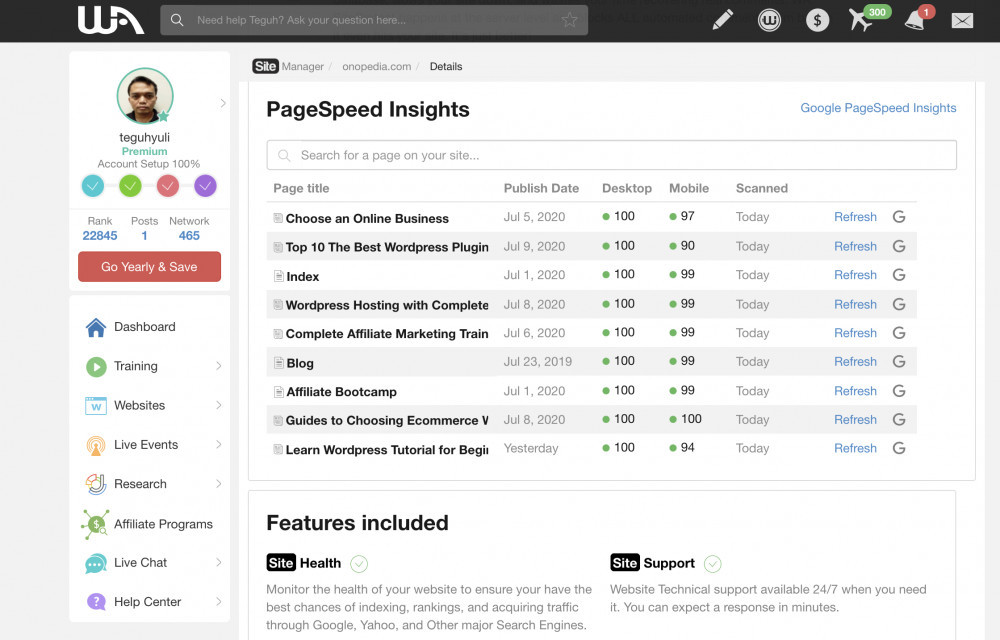Click mobile score 90 for Top 10 Plugin
The image size is (1000, 640).
coord(687,245)
